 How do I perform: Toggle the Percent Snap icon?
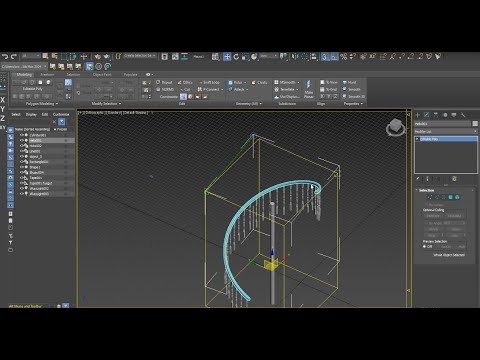click(x=344, y=56)
